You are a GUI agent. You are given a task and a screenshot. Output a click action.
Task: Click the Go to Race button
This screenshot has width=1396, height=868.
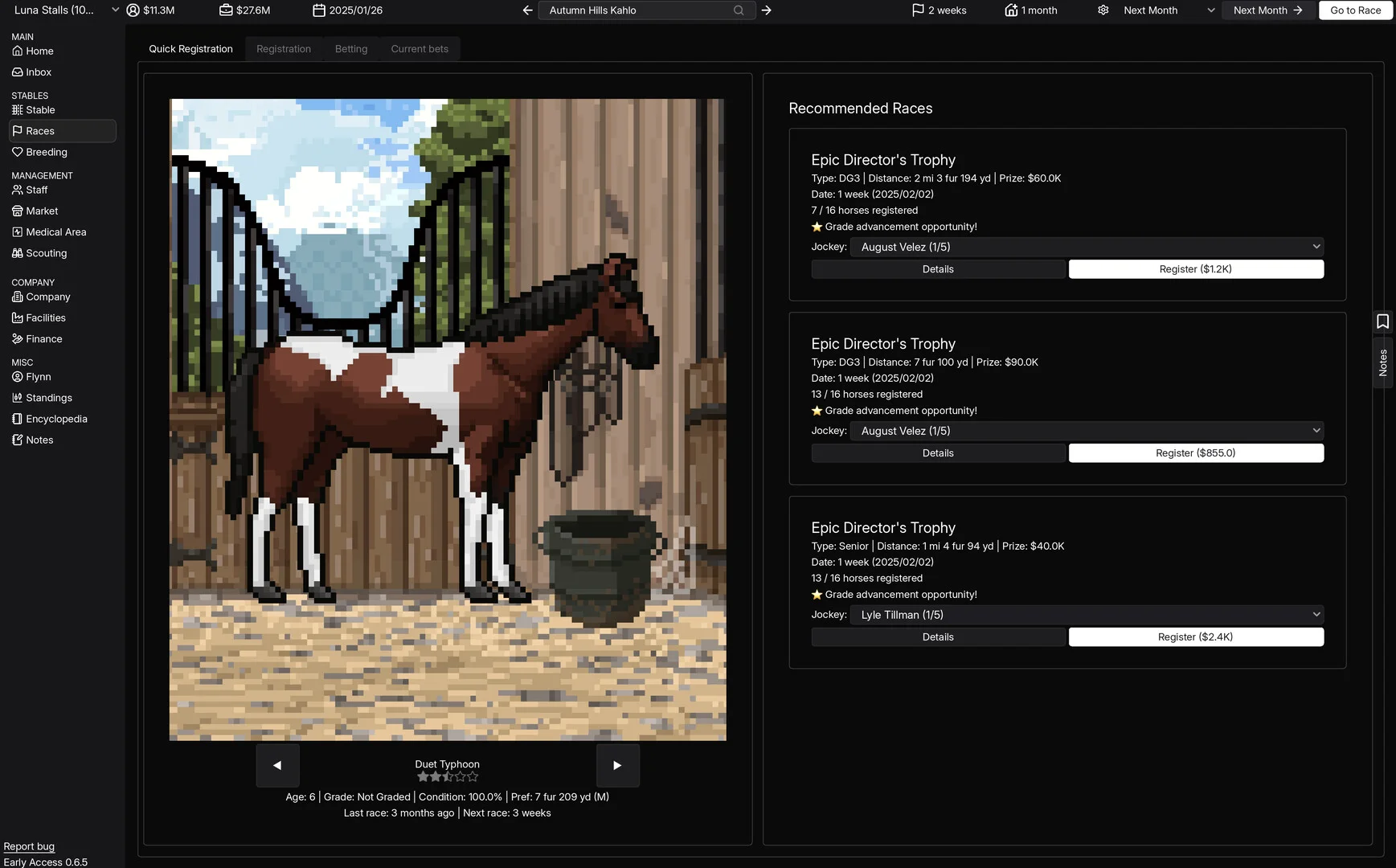click(x=1355, y=10)
